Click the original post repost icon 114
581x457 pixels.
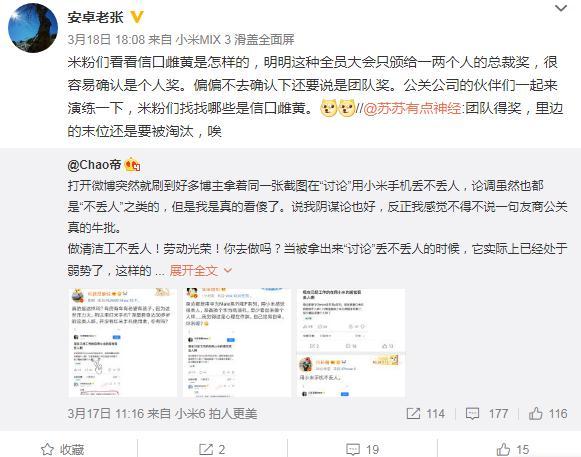pyautogui.click(x=425, y=413)
